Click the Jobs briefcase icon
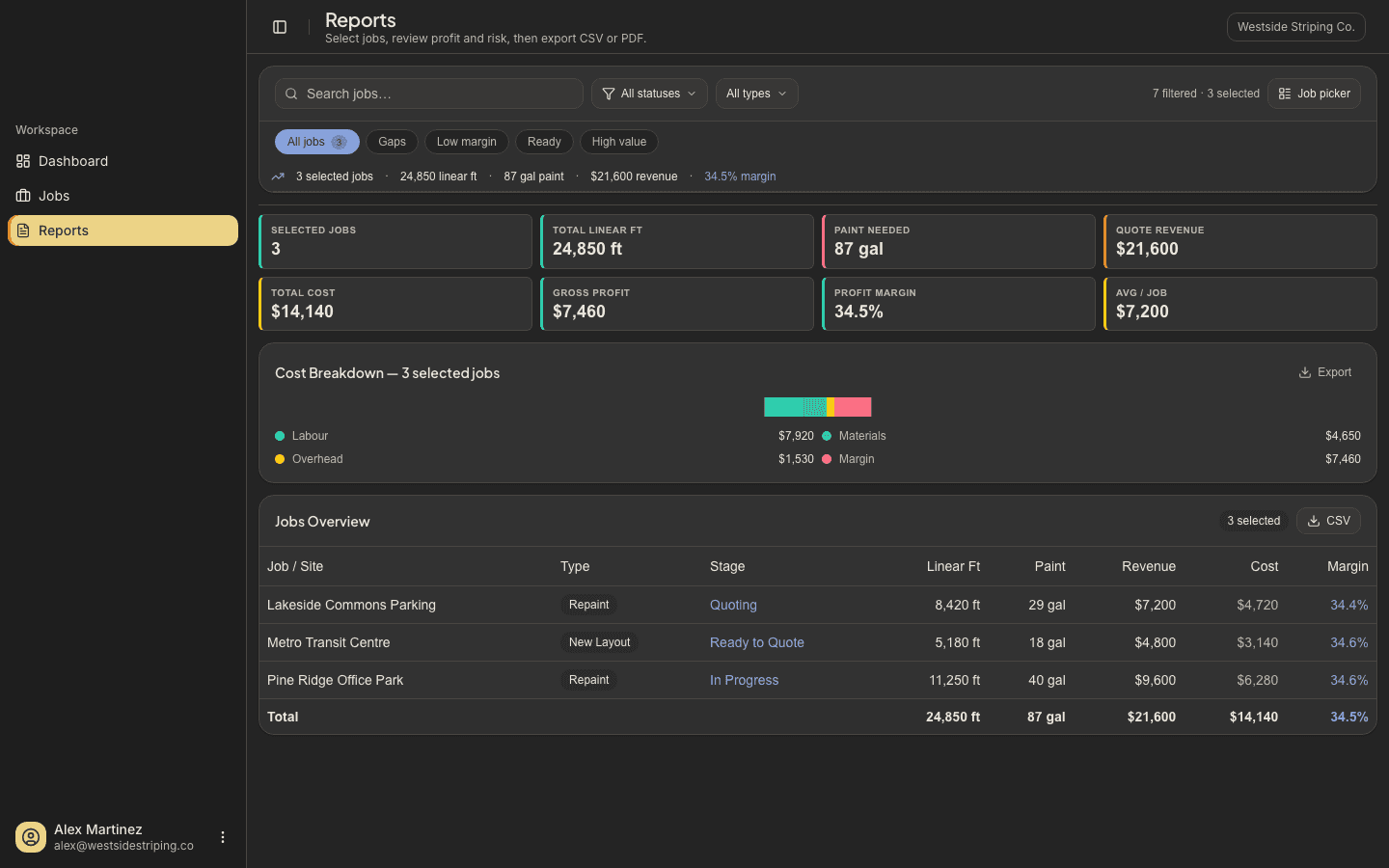The width and height of the screenshot is (1389, 868). (x=23, y=196)
